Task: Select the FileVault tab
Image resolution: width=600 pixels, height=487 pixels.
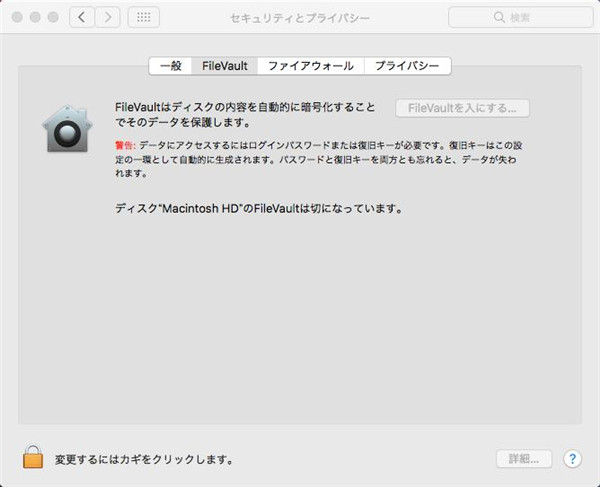Action: click(225, 66)
